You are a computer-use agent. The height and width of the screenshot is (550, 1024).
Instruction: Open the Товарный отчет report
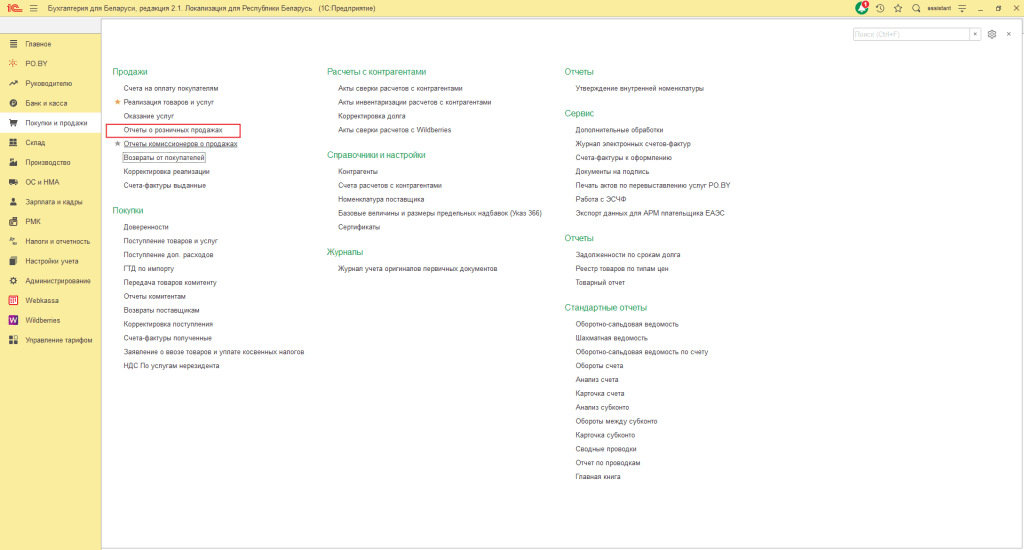tap(600, 283)
